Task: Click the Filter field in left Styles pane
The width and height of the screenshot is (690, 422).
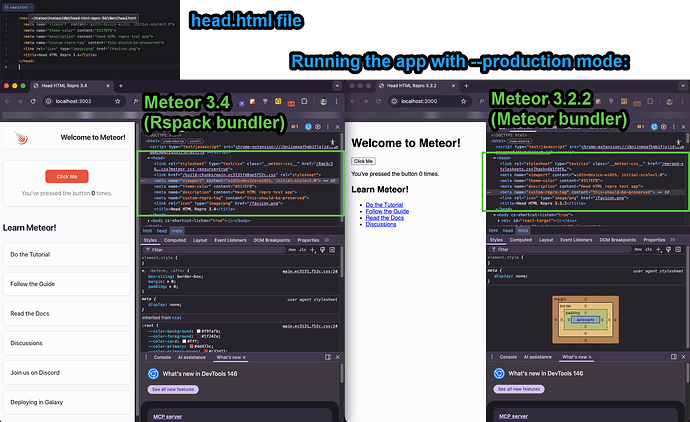Action: (x=200, y=250)
